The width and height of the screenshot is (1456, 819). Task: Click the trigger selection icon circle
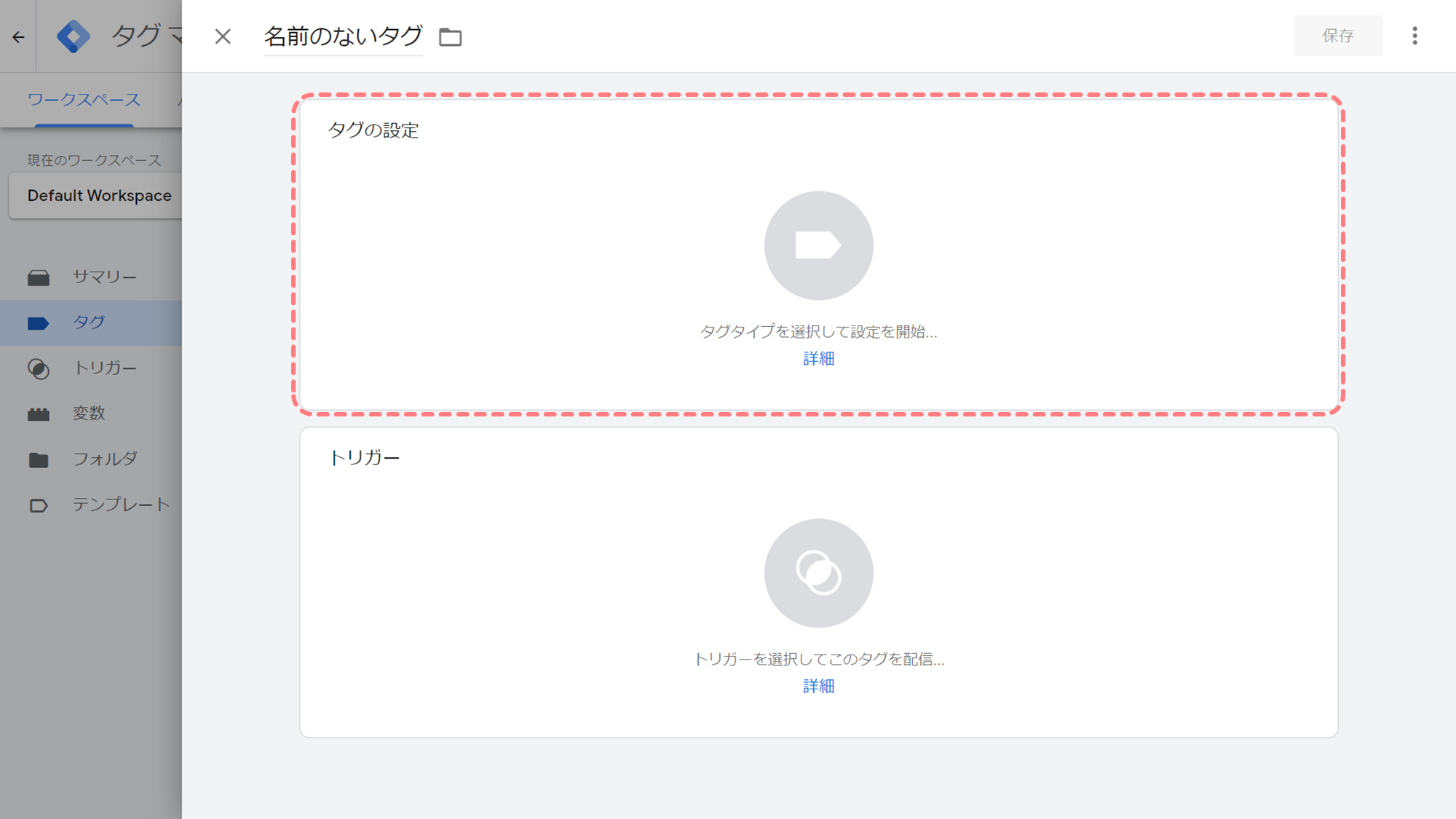point(818,573)
